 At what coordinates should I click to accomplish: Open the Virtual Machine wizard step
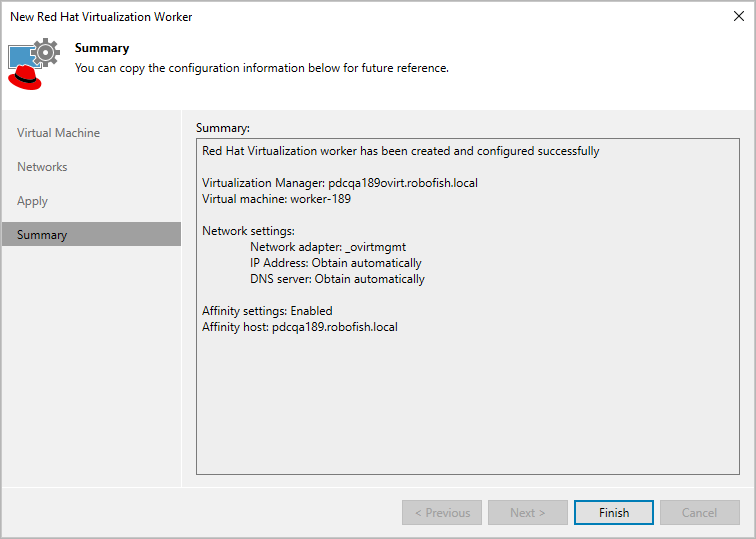[58, 133]
